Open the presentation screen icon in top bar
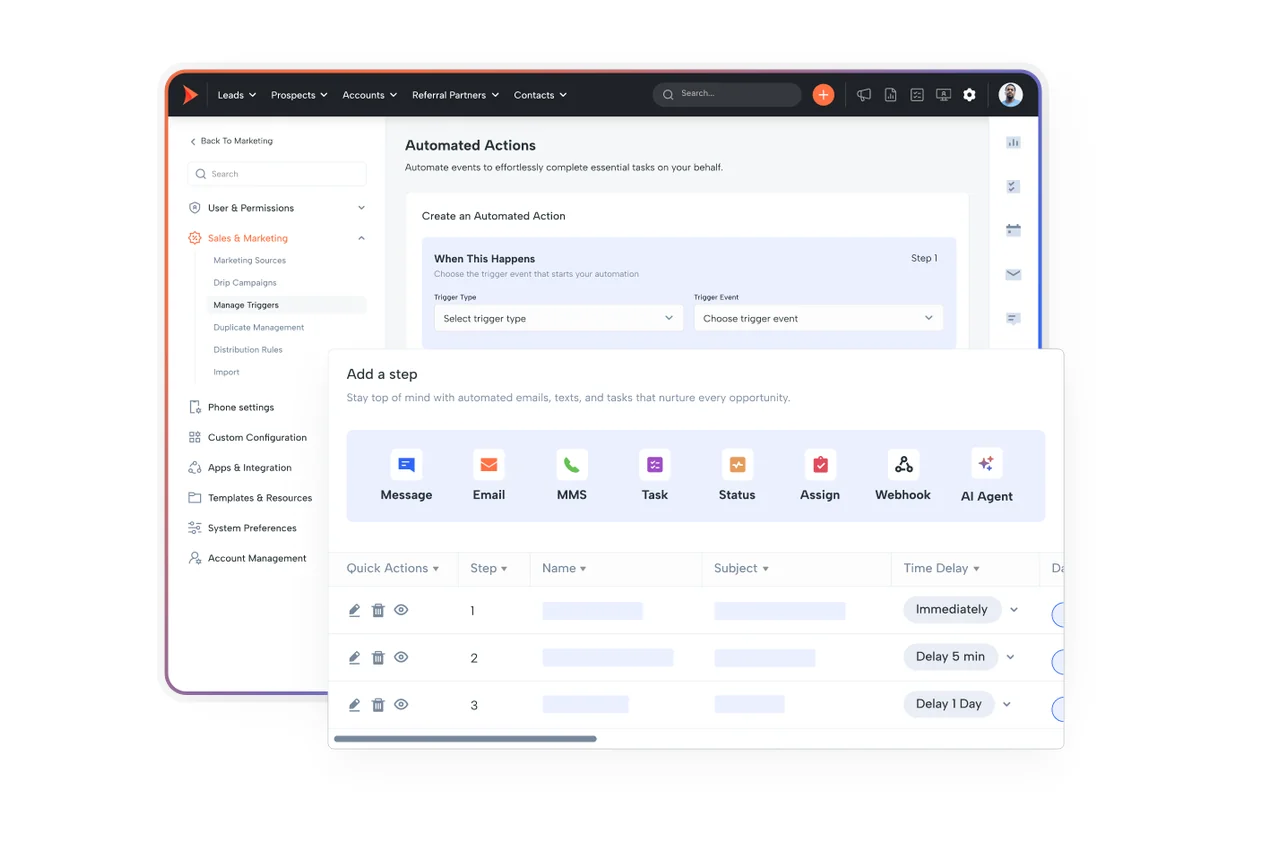The height and width of the screenshot is (842, 1263). (943, 95)
